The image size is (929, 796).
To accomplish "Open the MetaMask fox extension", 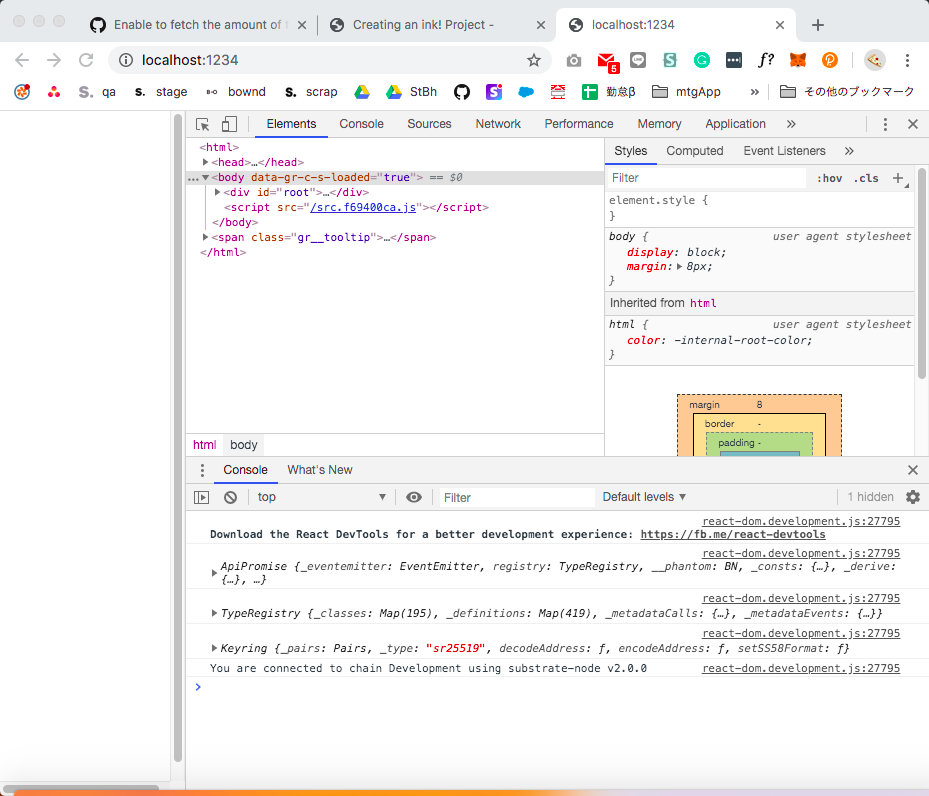I will (798, 60).
